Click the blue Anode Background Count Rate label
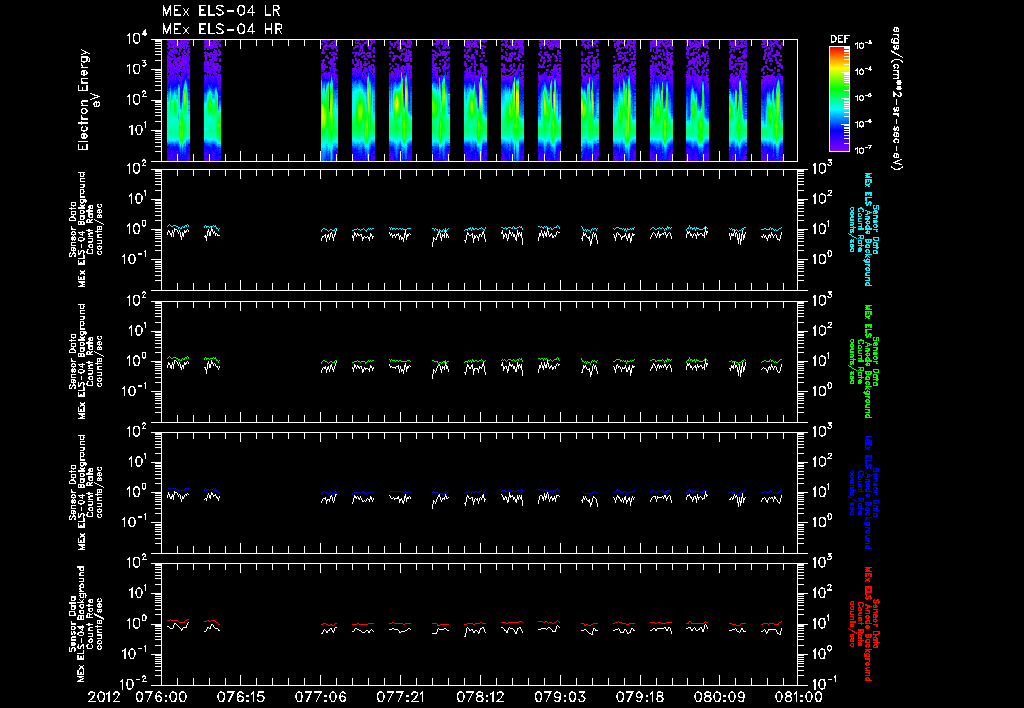 [x=863, y=492]
